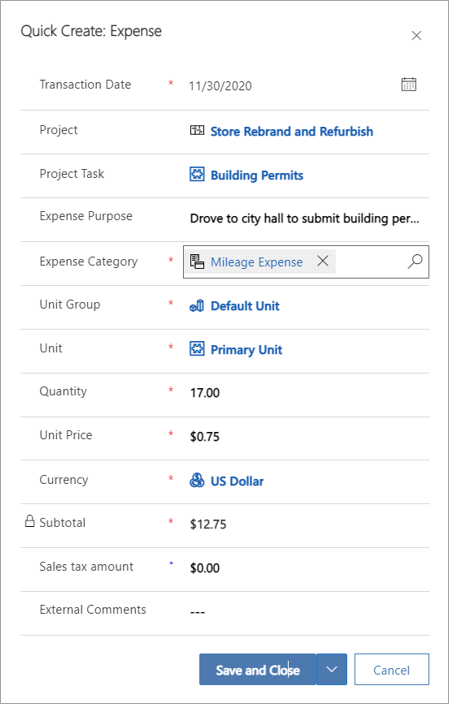449x704 pixels.
Task: Click the Expense Category label
Action: (88, 261)
